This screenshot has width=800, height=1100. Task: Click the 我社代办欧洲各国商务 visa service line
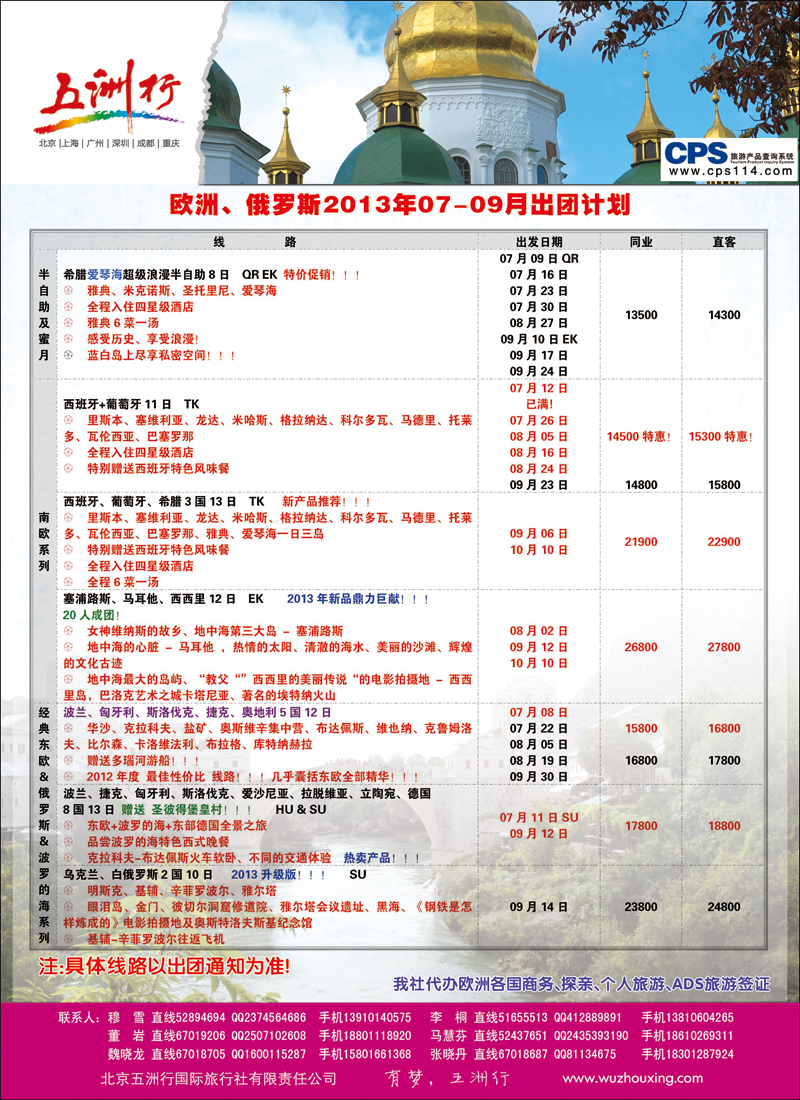coord(581,984)
